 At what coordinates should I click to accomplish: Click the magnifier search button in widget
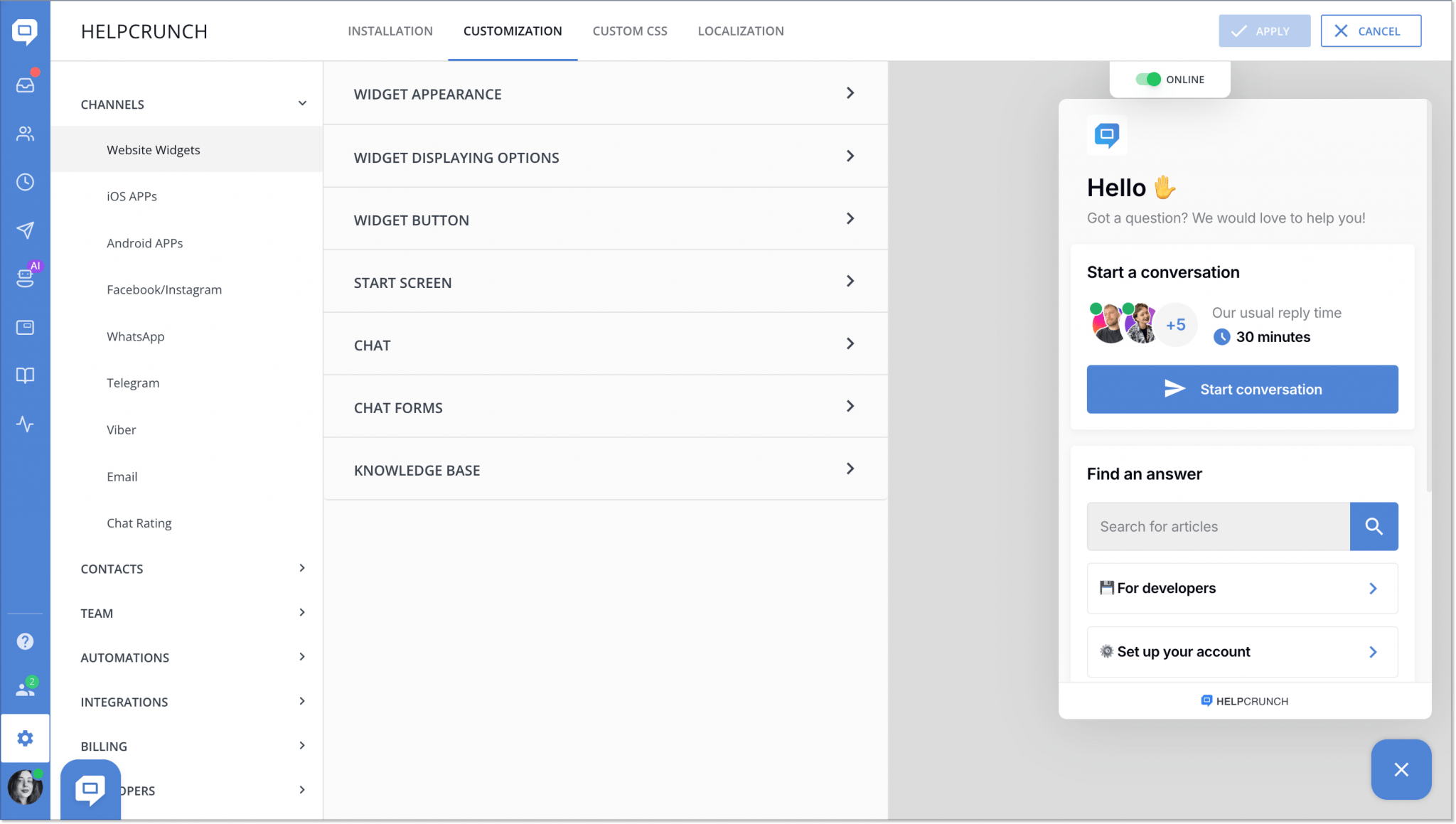[x=1374, y=526]
